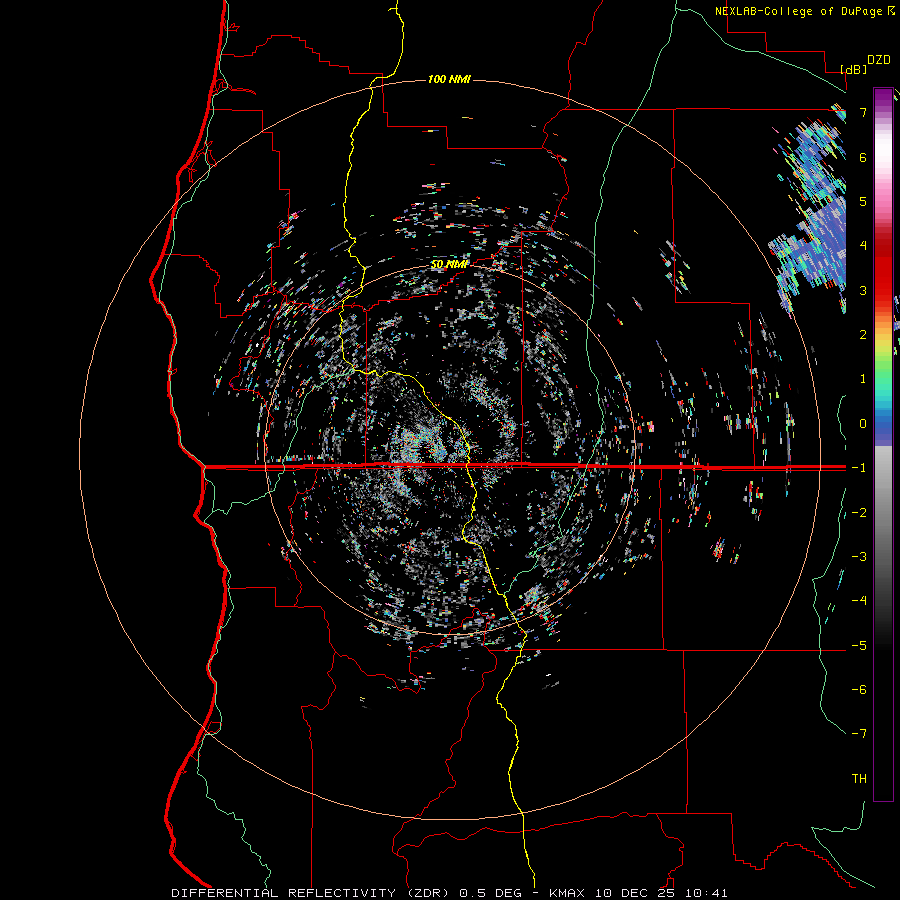
Task: Click the 0 value on color scale
Action: tap(863, 424)
